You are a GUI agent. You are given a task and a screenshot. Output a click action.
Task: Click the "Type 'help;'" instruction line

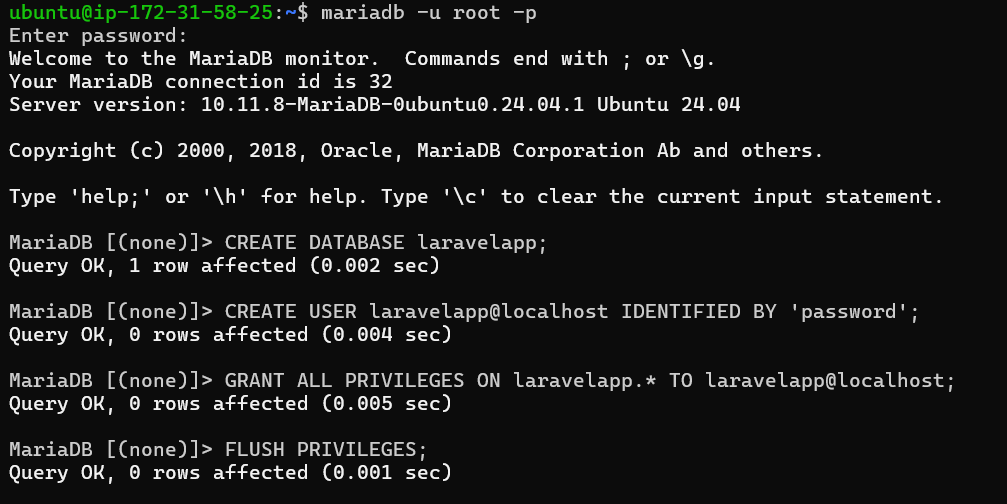(x=476, y=197)
